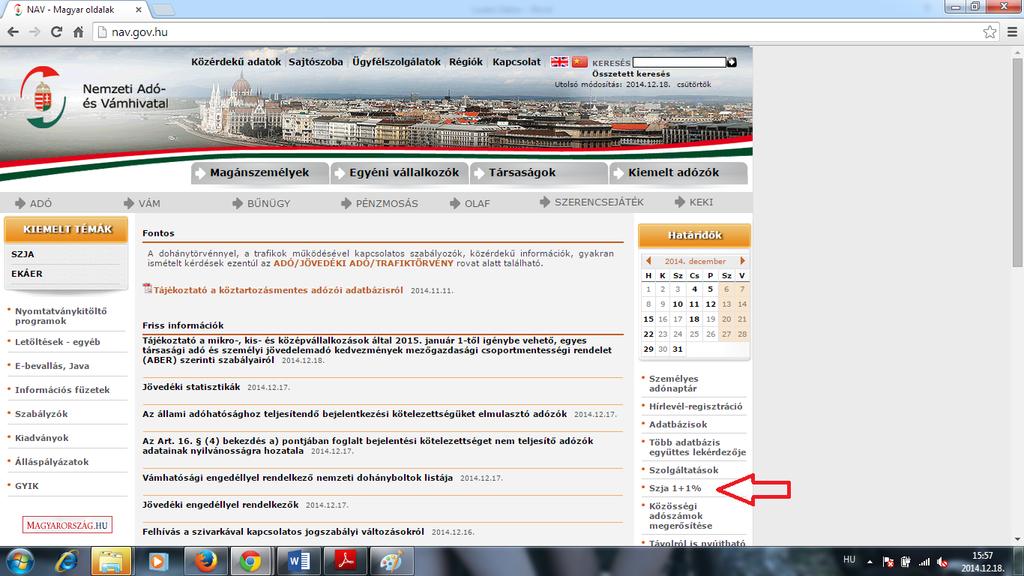Open the Chrome menu icon
Screen dimensions: 1024x576
pos(1012,32)
